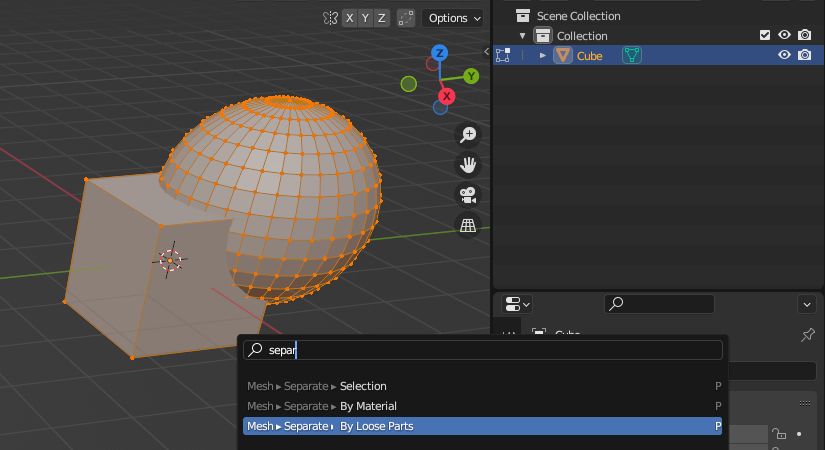Image resolution: width=825 pixels, height=450 pixels.
Task: Choose Separate By Material result
Action: pos(482,406)
